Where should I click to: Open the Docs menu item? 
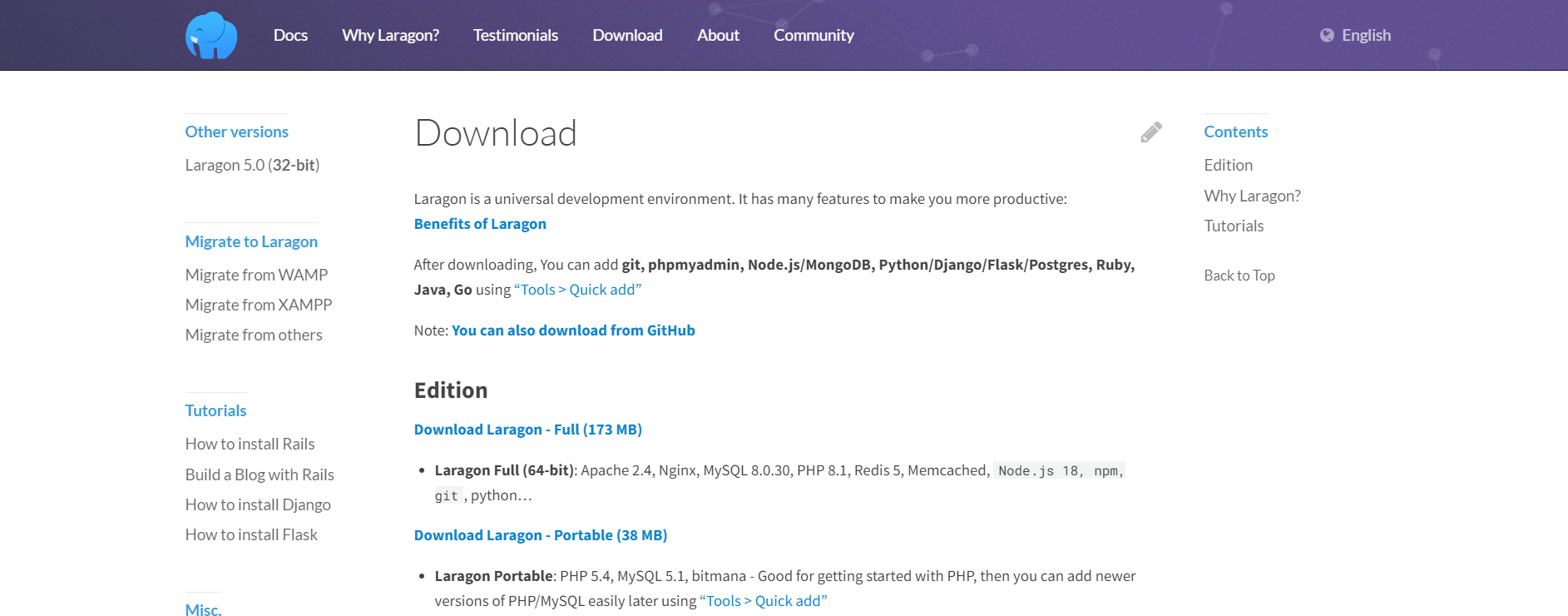pyautogui.click(x=290, y=35)
